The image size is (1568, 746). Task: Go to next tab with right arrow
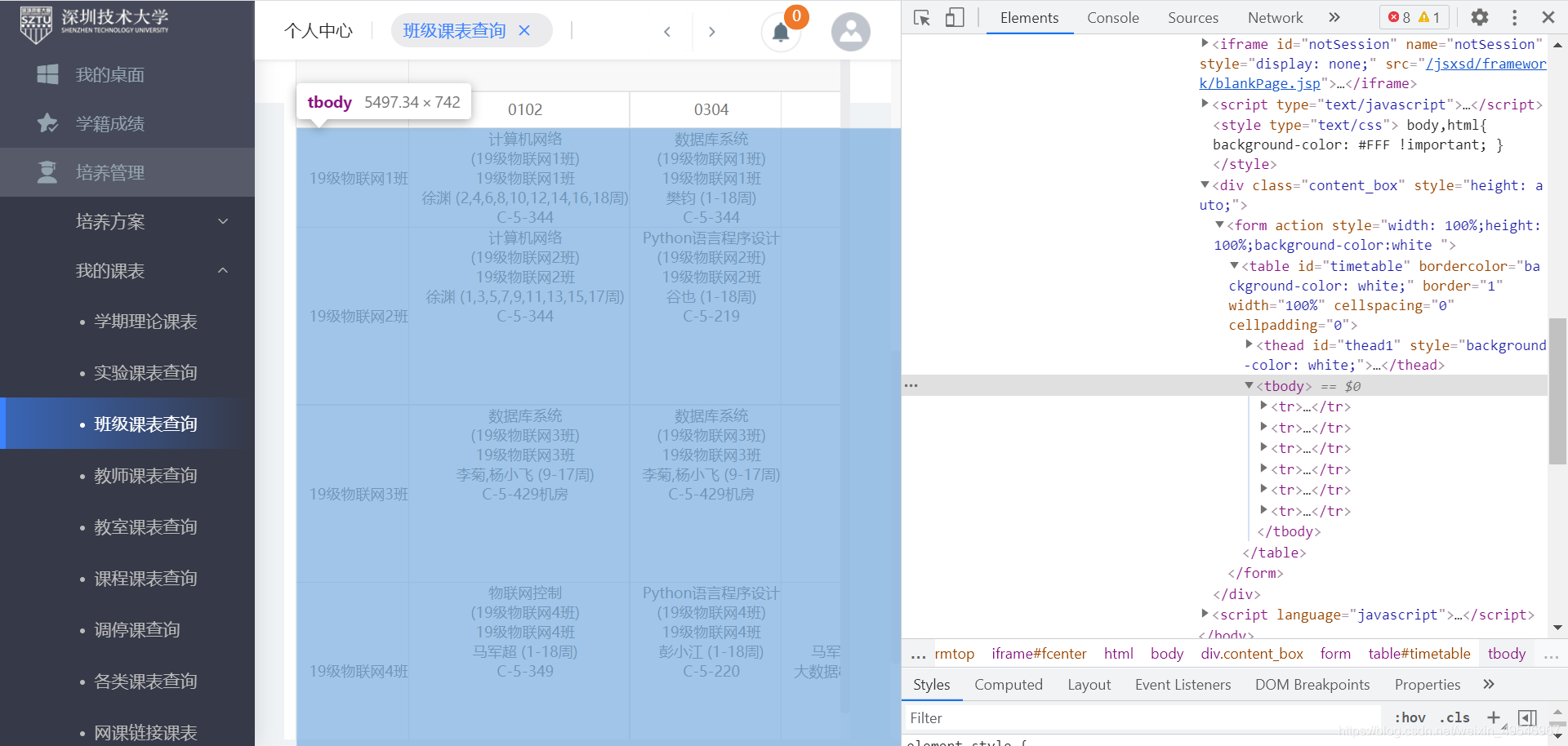point(711,31)
